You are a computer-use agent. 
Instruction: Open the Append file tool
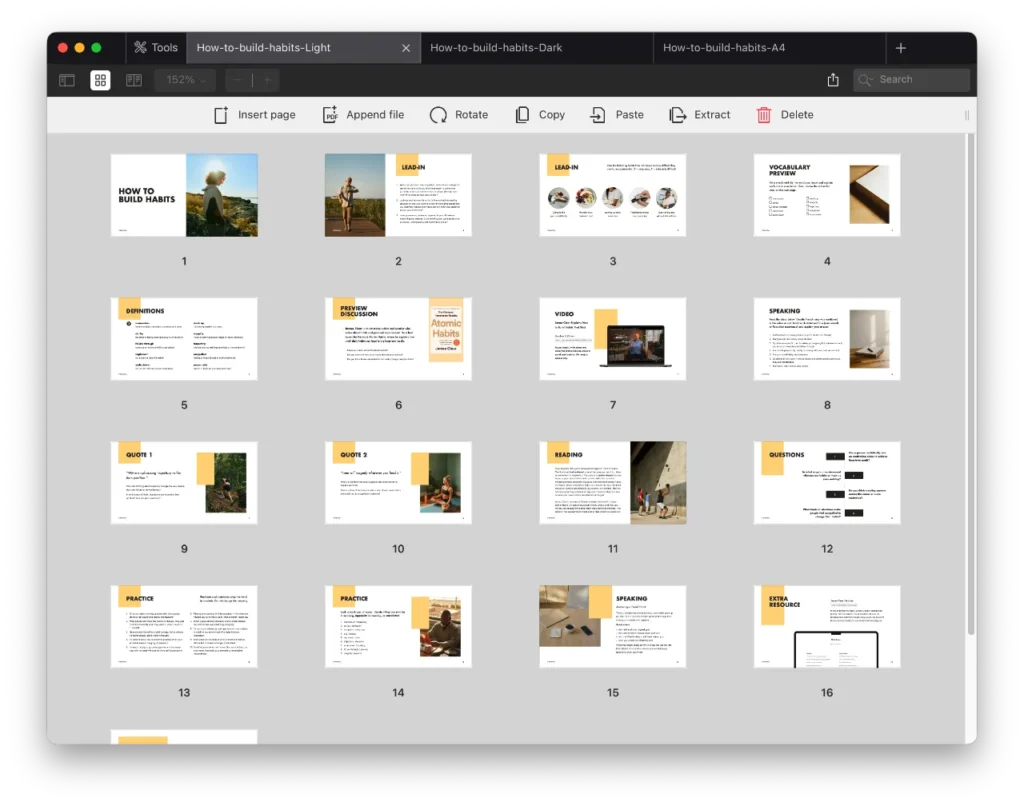click(364, 114)
